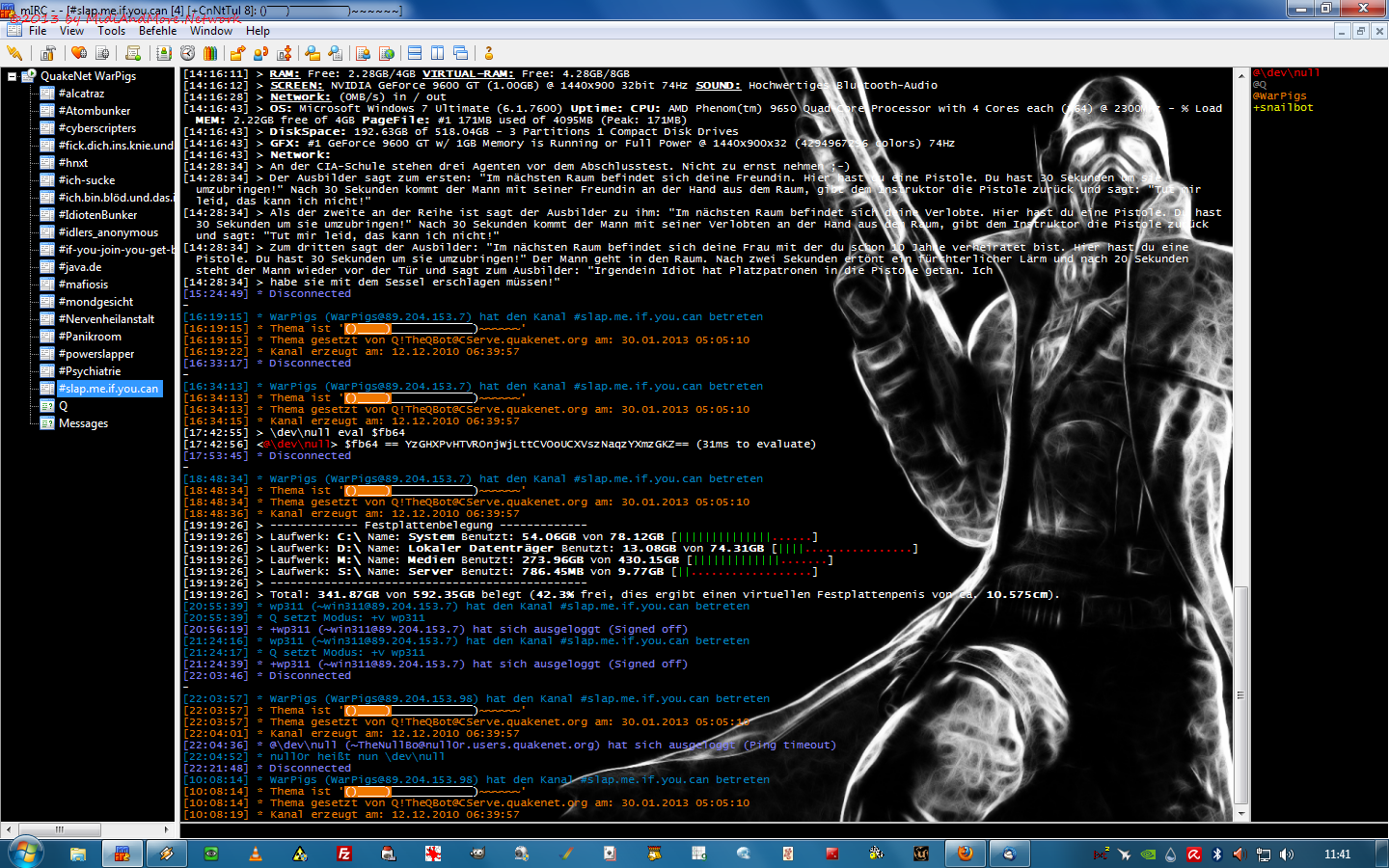Click the Cascade windows toolbar icon
This screenshot has width=1389, height=868.
click(x=461, y=53)
